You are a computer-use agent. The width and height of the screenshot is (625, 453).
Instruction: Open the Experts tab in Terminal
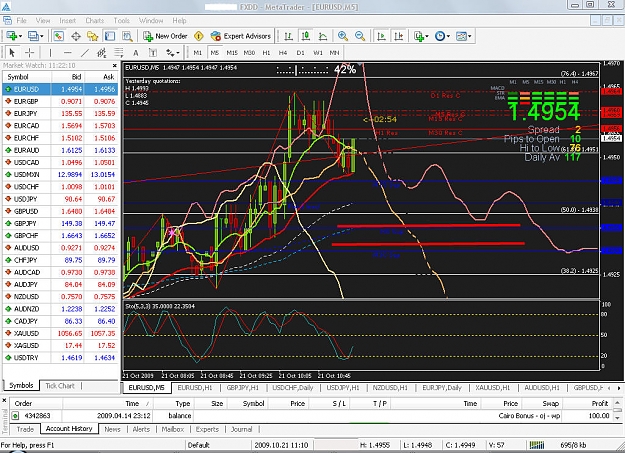(x=207, y=429)
